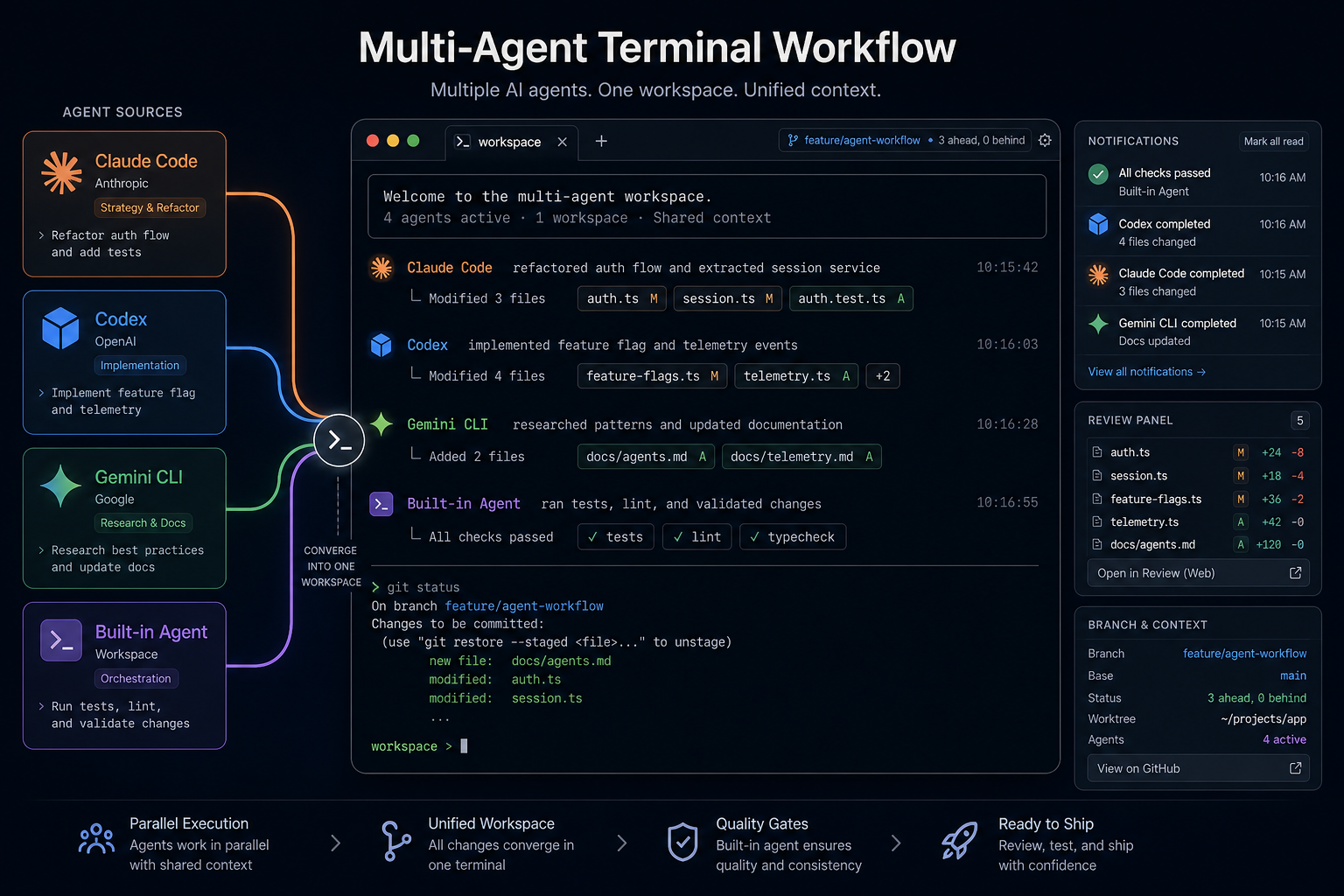Click the Claude Code starburst icon in Agent Sources
Image resolution: width=1344 pixels, height=896 pixels.
pos(61,171)
